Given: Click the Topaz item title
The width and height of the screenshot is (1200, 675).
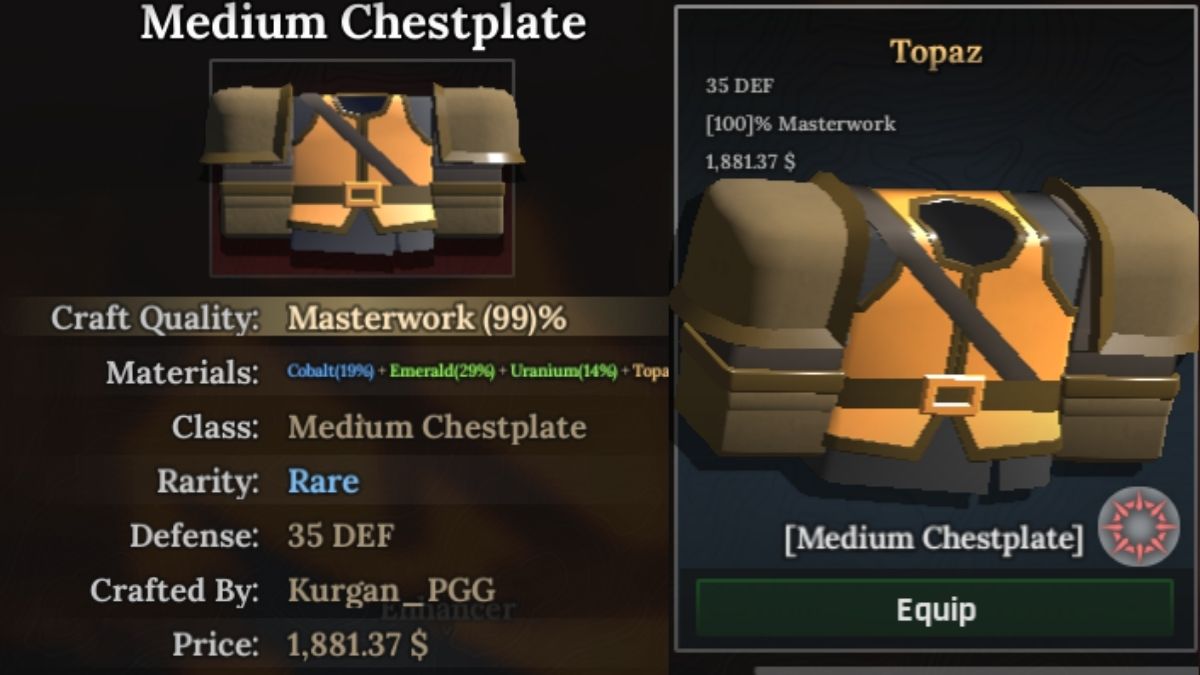Looking at the screenshot, I should [936, 51].
